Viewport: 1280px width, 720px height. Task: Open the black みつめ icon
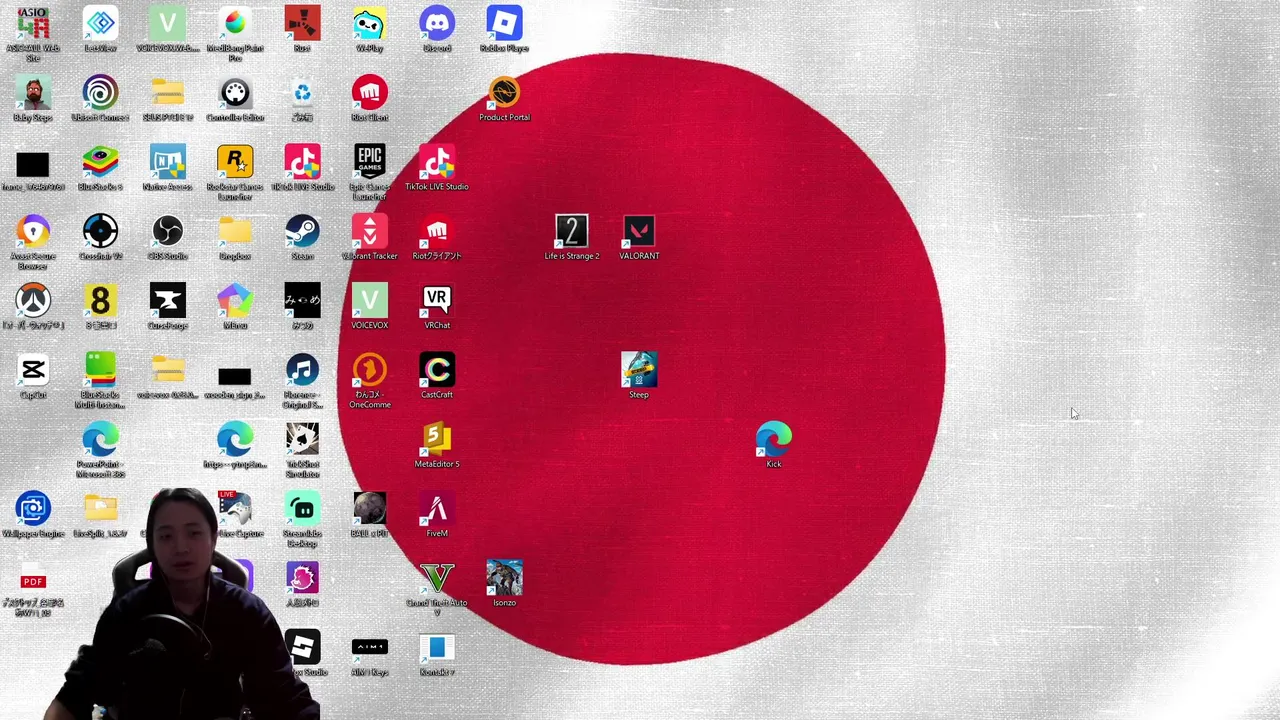(302, 301)
